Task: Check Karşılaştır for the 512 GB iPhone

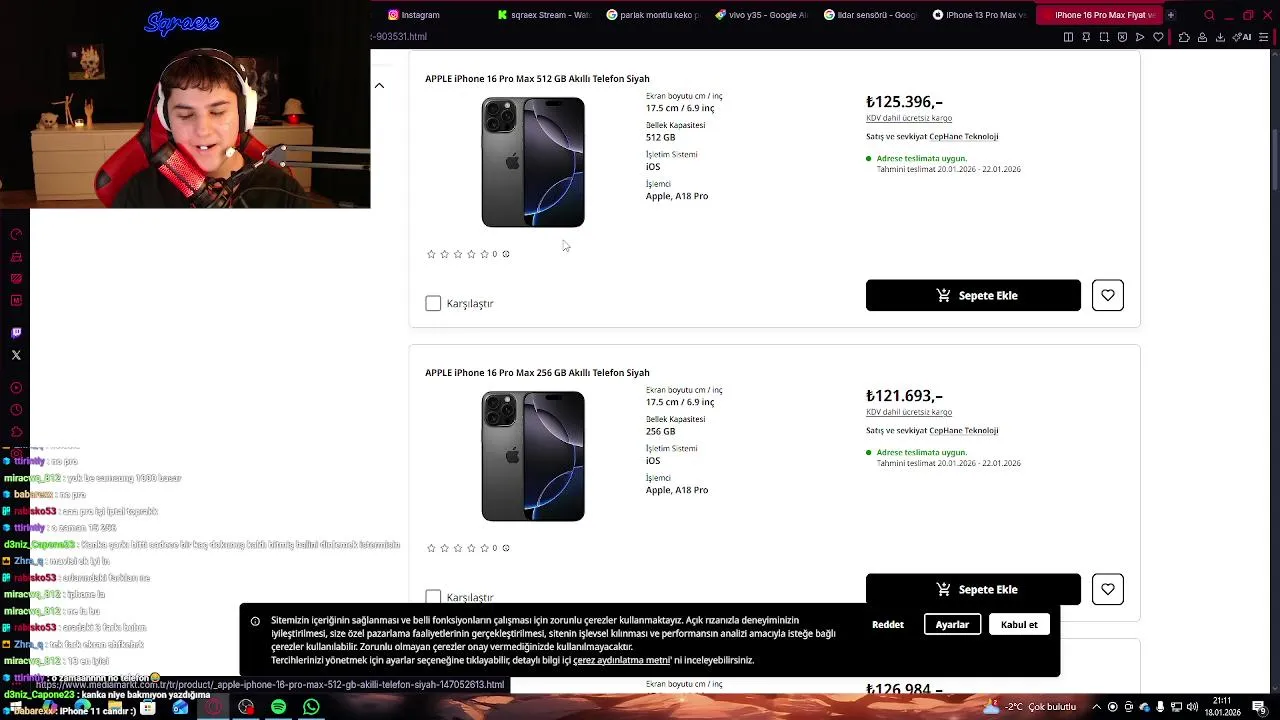Action: point(433,303)
